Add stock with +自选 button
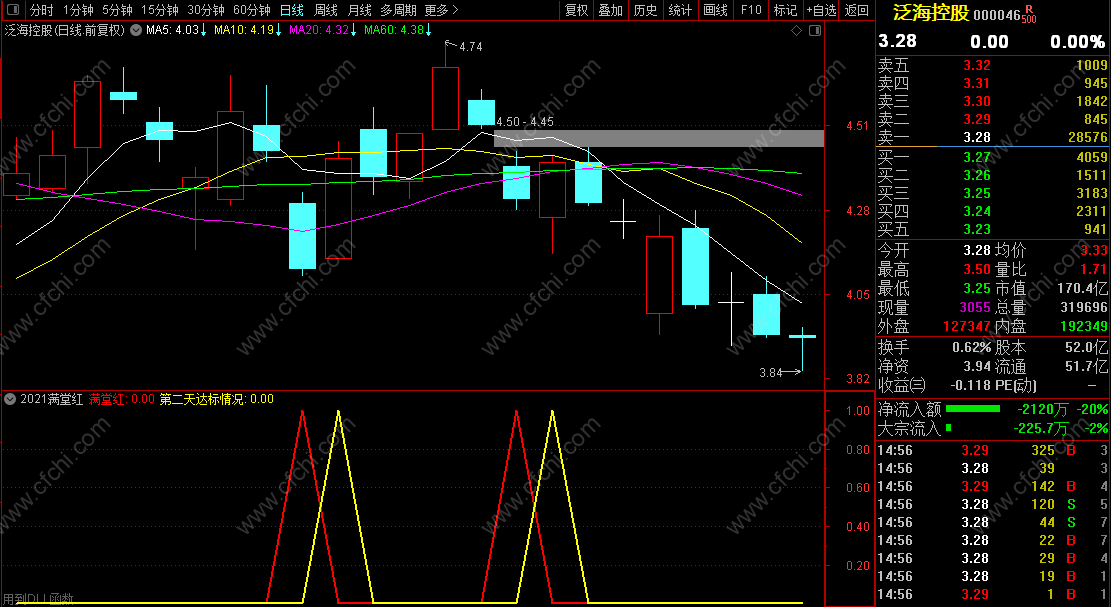The height and width of the screenshot is (607, 1111). click(x=821, y=10)
